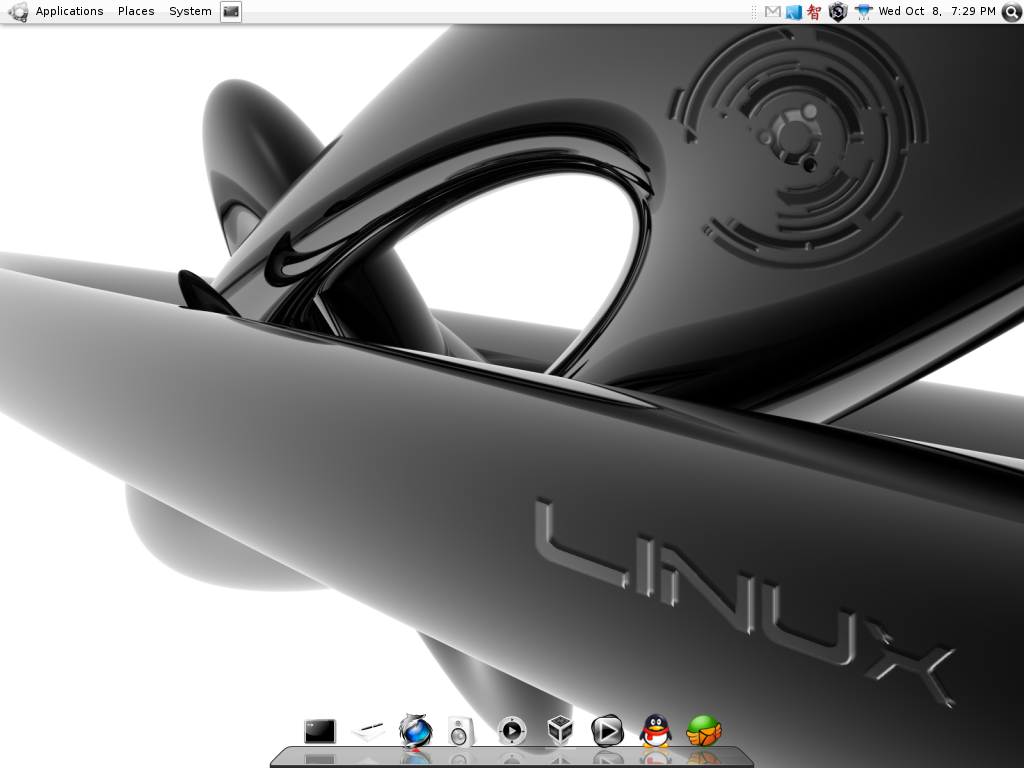Screen dimensions: 1024x768
Task: Open the Places menu
Action: coord(136,11)
